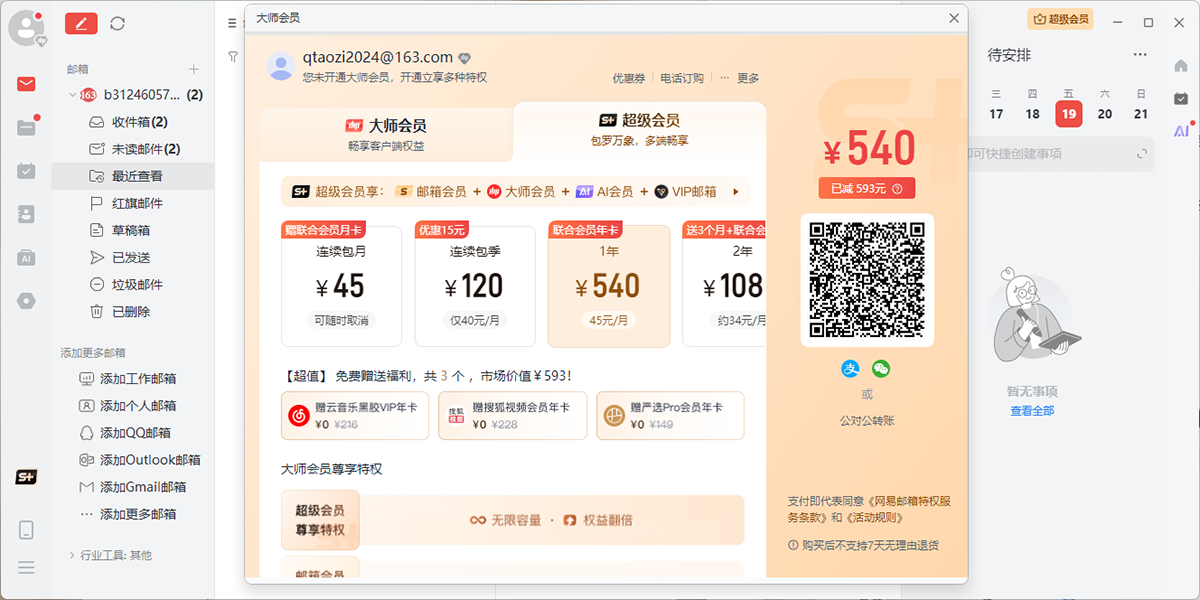
Task: Refresh mail with the sync icon
Action: click(x=118, y=23)
